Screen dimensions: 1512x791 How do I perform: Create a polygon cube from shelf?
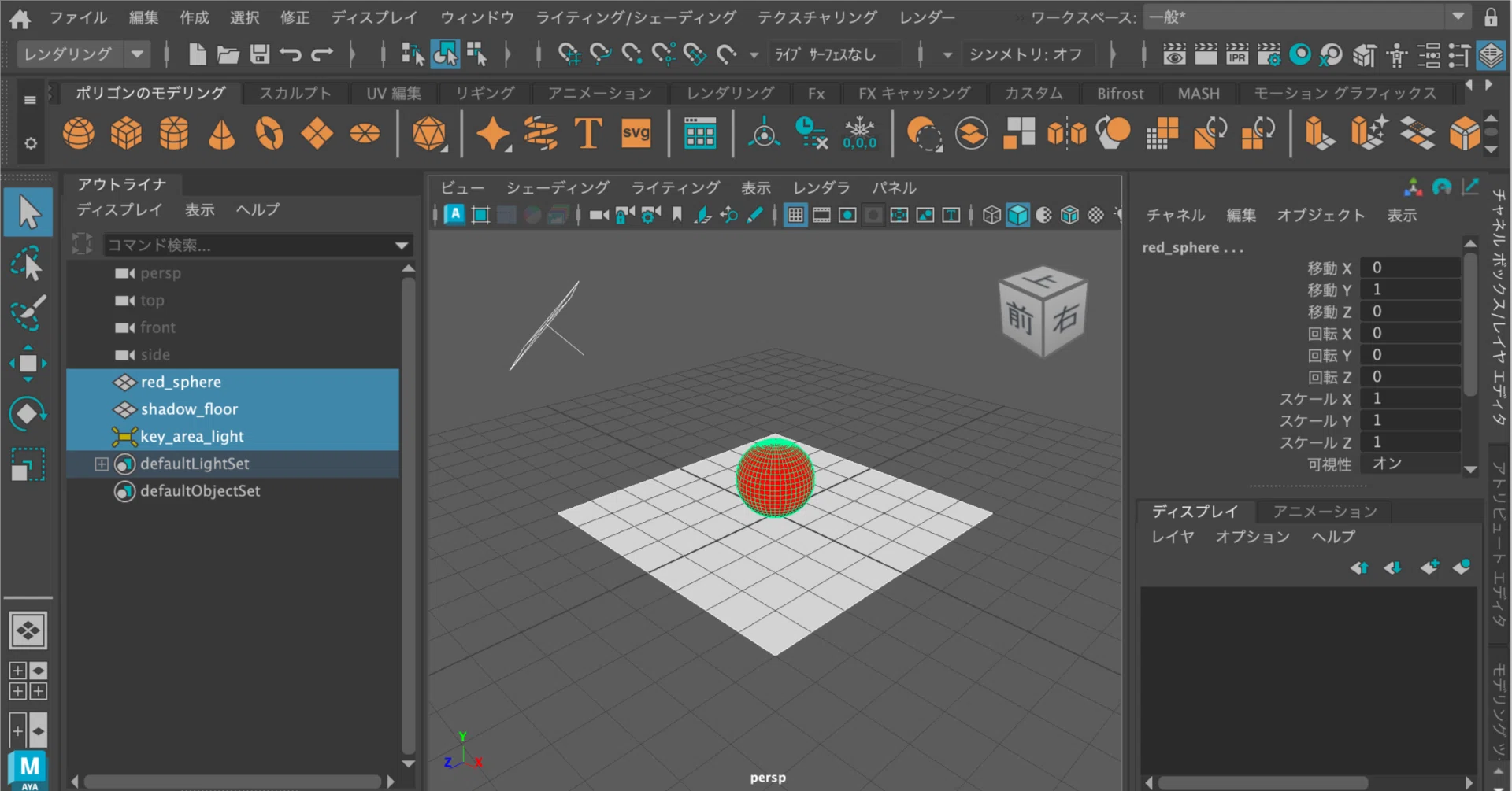(x=126, y=134)
